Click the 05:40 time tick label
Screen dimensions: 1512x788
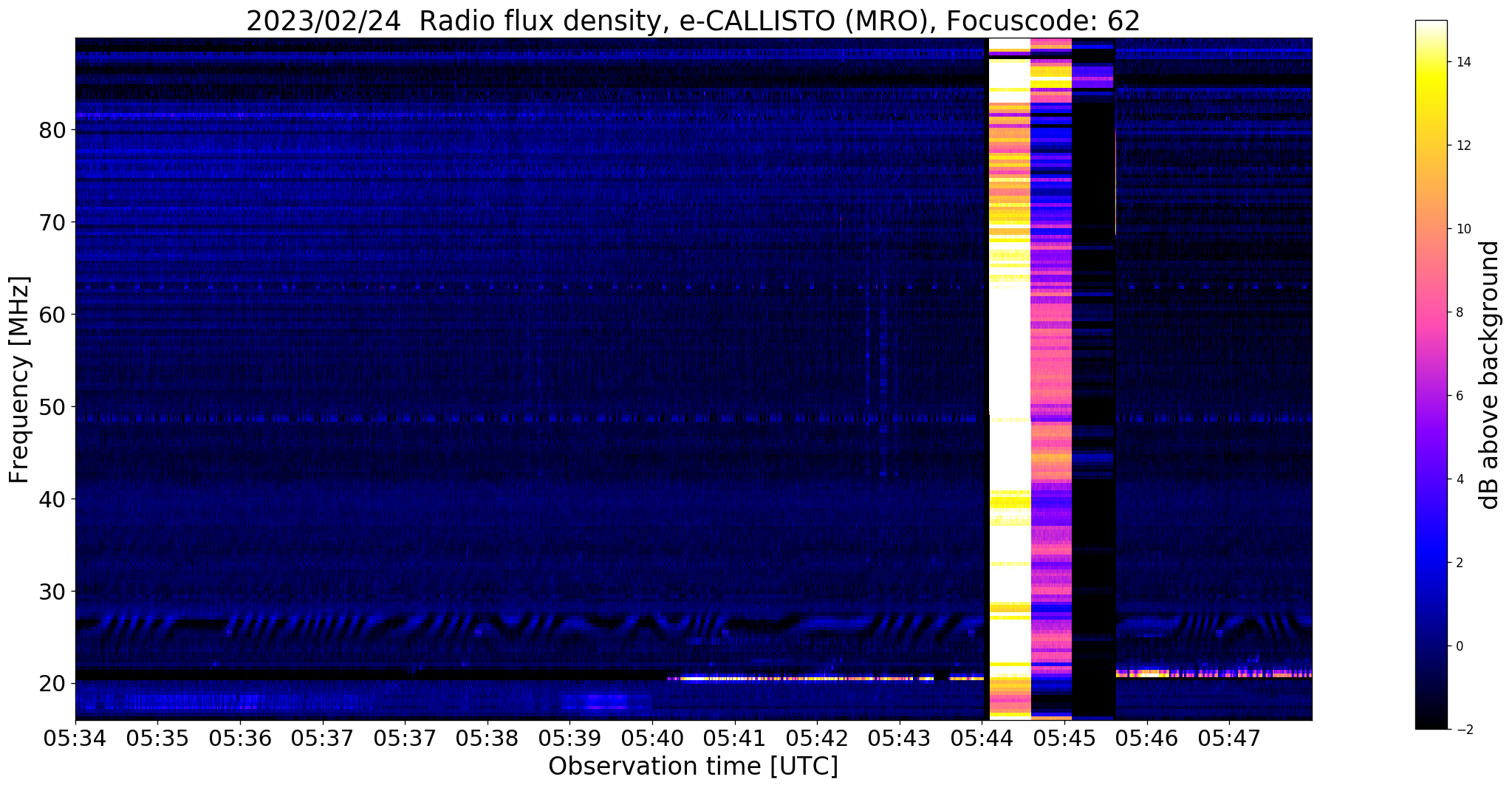651,737
